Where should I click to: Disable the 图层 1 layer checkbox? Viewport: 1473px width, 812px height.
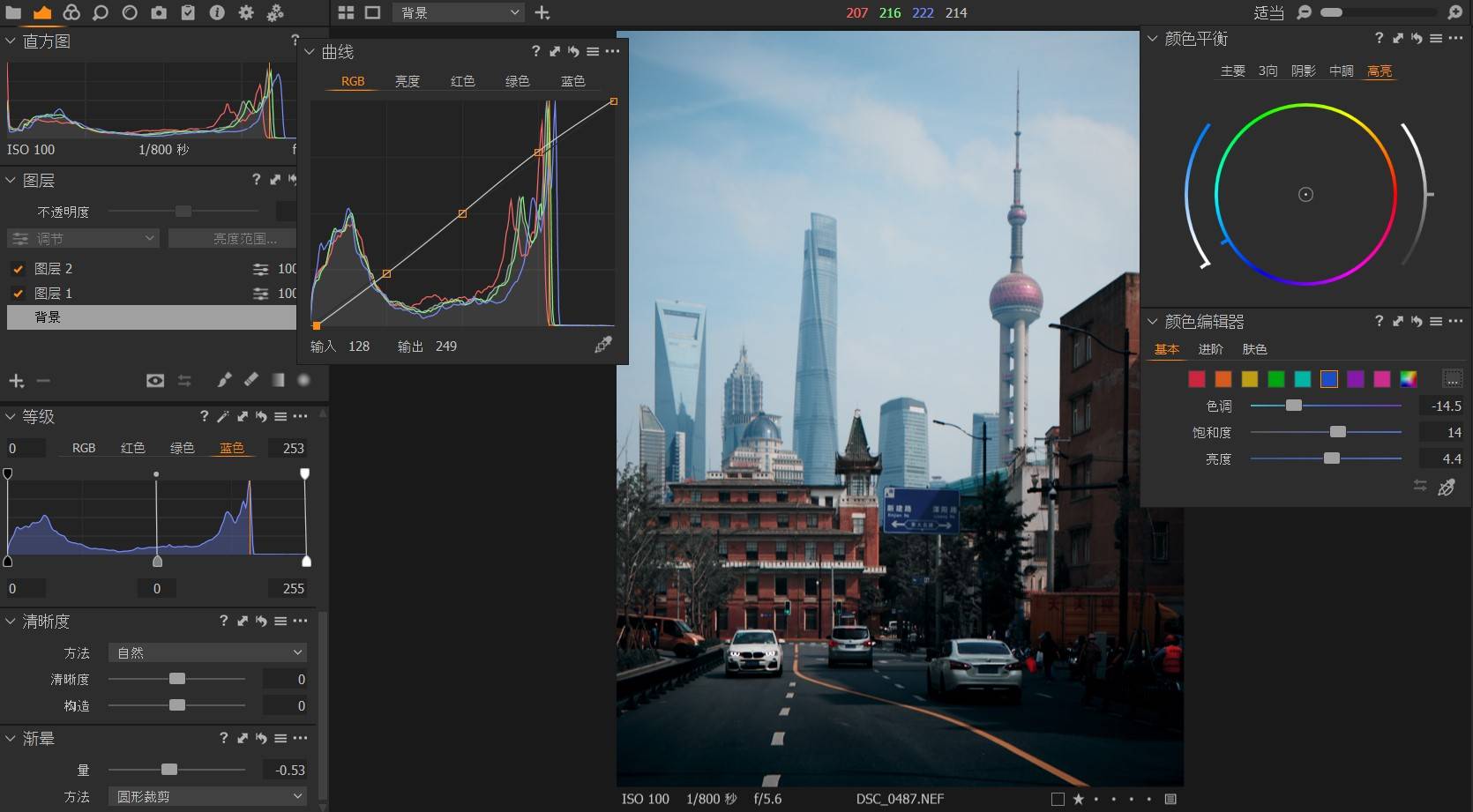[18, 294]
